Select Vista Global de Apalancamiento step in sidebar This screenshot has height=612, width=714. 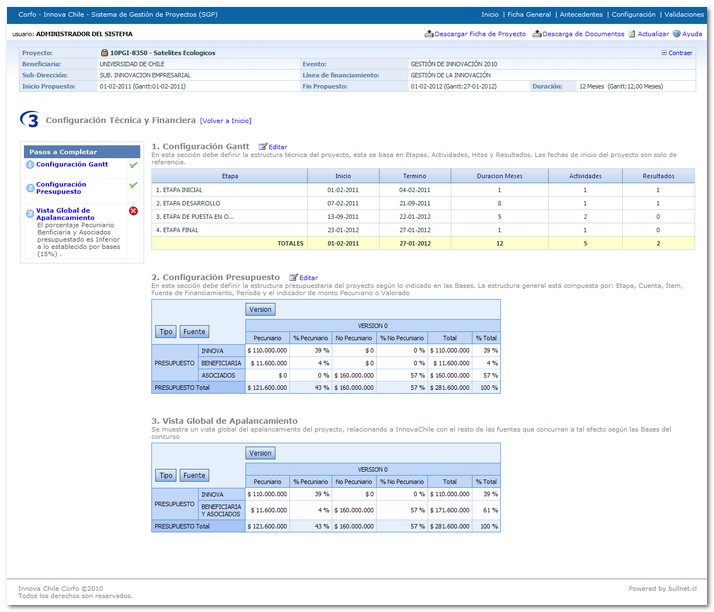coord(65,214)
